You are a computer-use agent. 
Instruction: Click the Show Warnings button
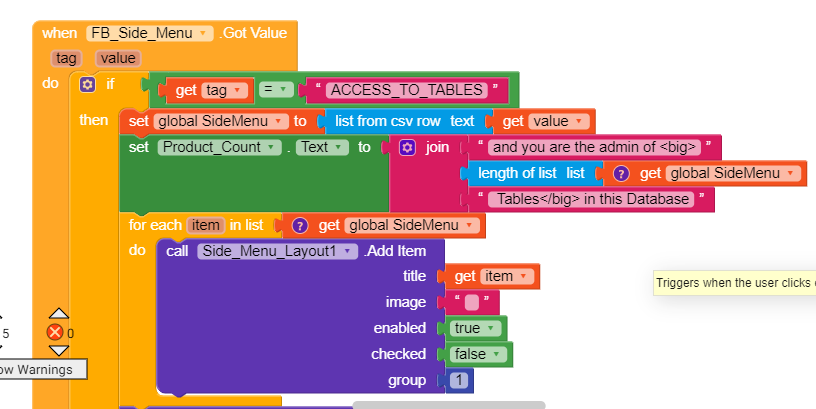pyautogui.click(x=43, y=369)
